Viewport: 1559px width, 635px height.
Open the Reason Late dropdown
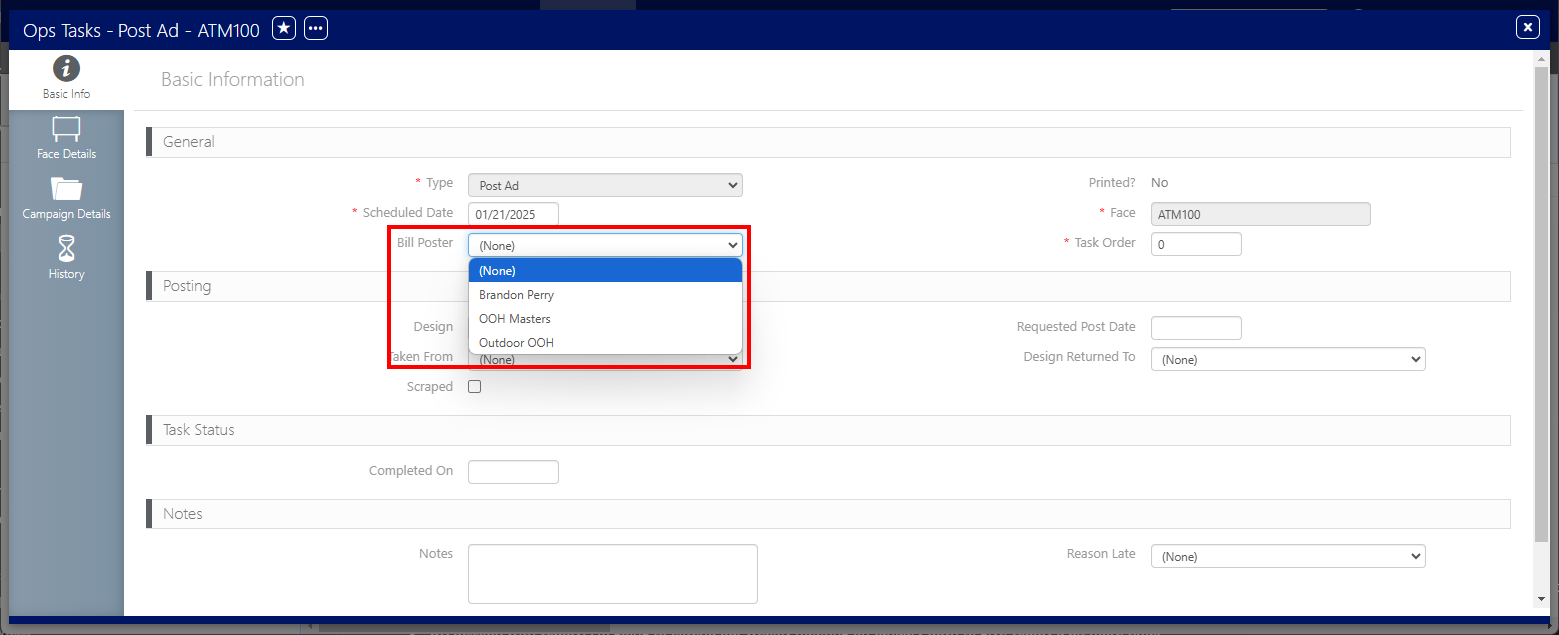(1288, 556)
